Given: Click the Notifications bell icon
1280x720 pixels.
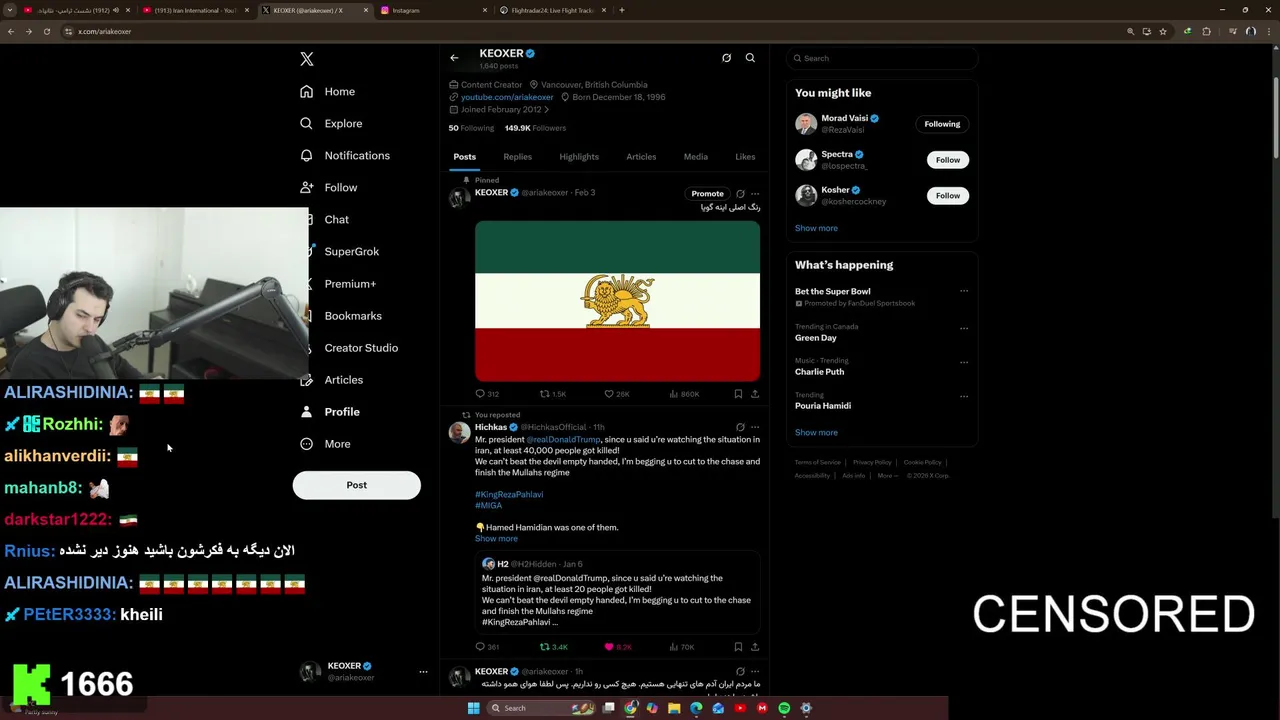Looking at the screenshot, I should coord(306,155).
